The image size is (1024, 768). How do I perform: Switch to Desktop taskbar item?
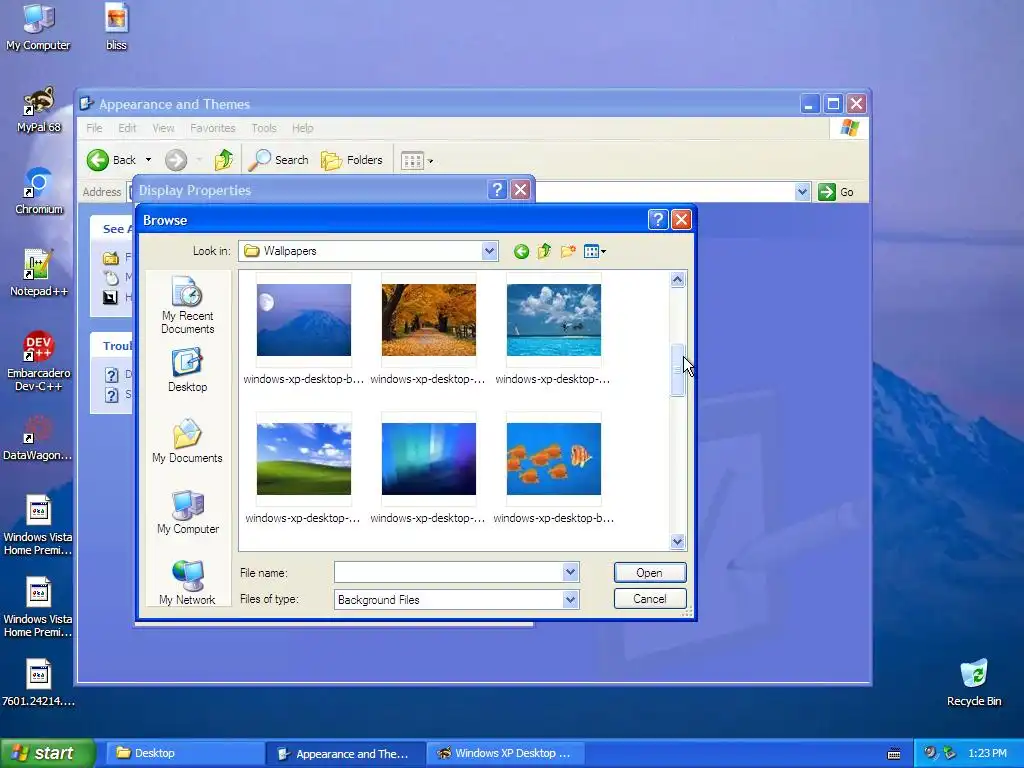point(185,753)
